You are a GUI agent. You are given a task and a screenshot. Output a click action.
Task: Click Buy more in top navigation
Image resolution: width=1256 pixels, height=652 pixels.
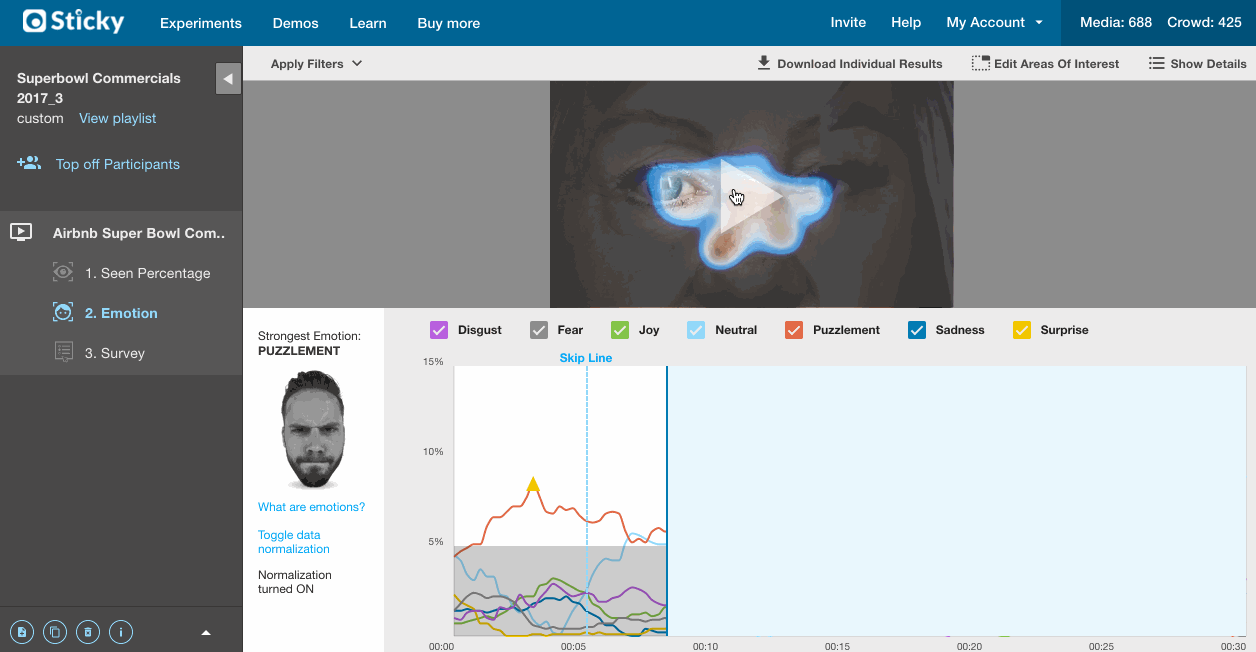pos(449,23)
